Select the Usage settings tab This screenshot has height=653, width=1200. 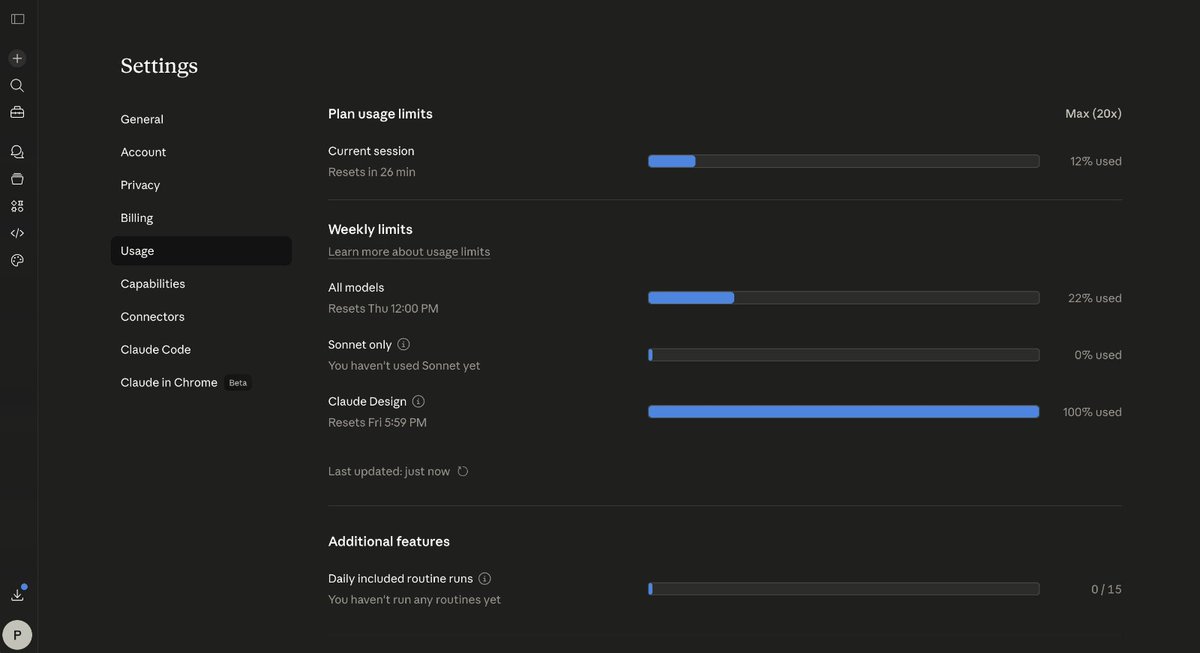point(201,251)
